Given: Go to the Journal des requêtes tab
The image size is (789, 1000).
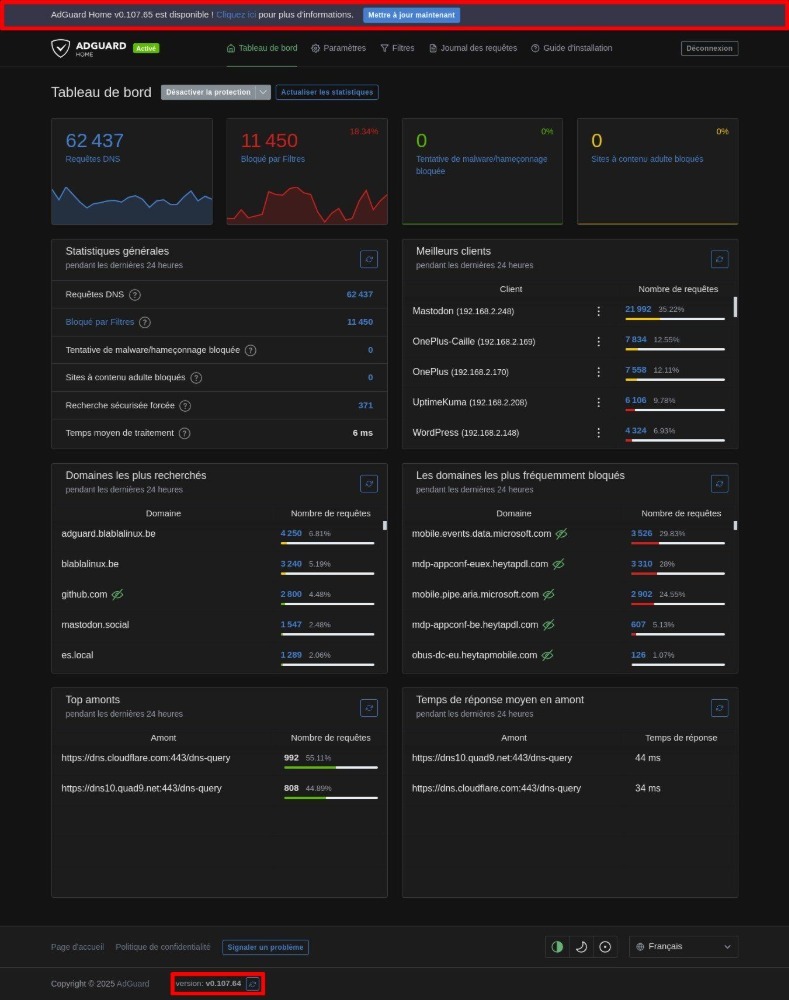Looking at the screenshot, I should 472,48.
